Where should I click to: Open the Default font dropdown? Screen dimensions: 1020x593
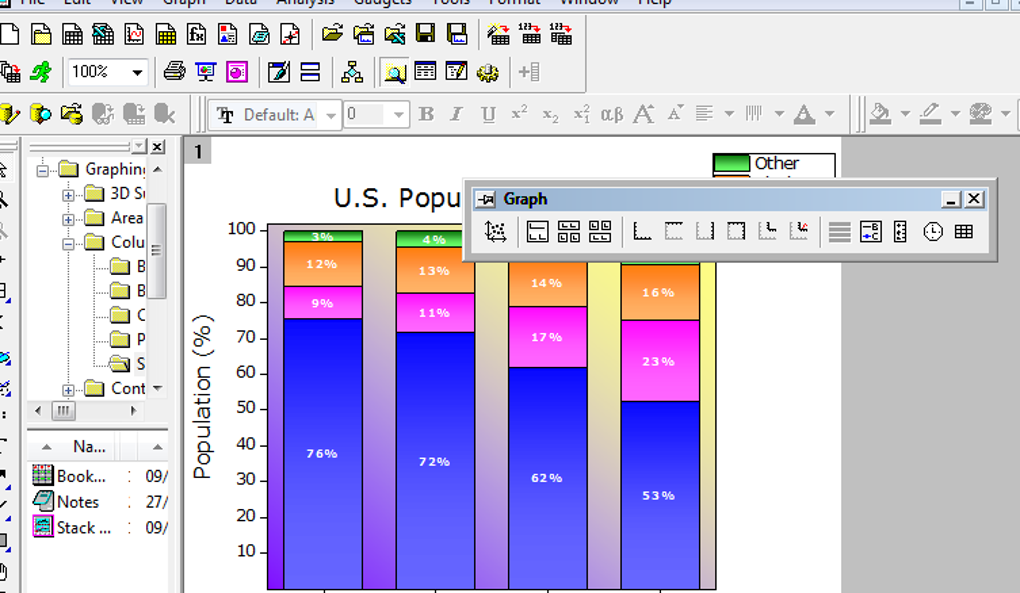(331, 115)
